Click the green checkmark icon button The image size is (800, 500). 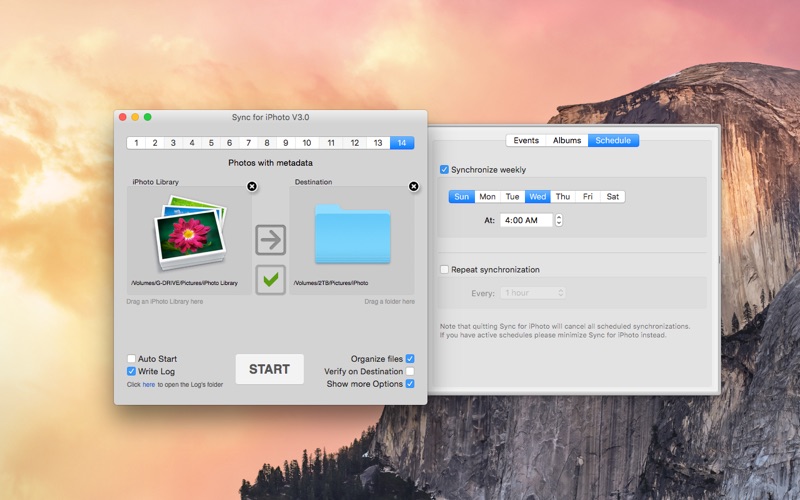pos(270,279)
